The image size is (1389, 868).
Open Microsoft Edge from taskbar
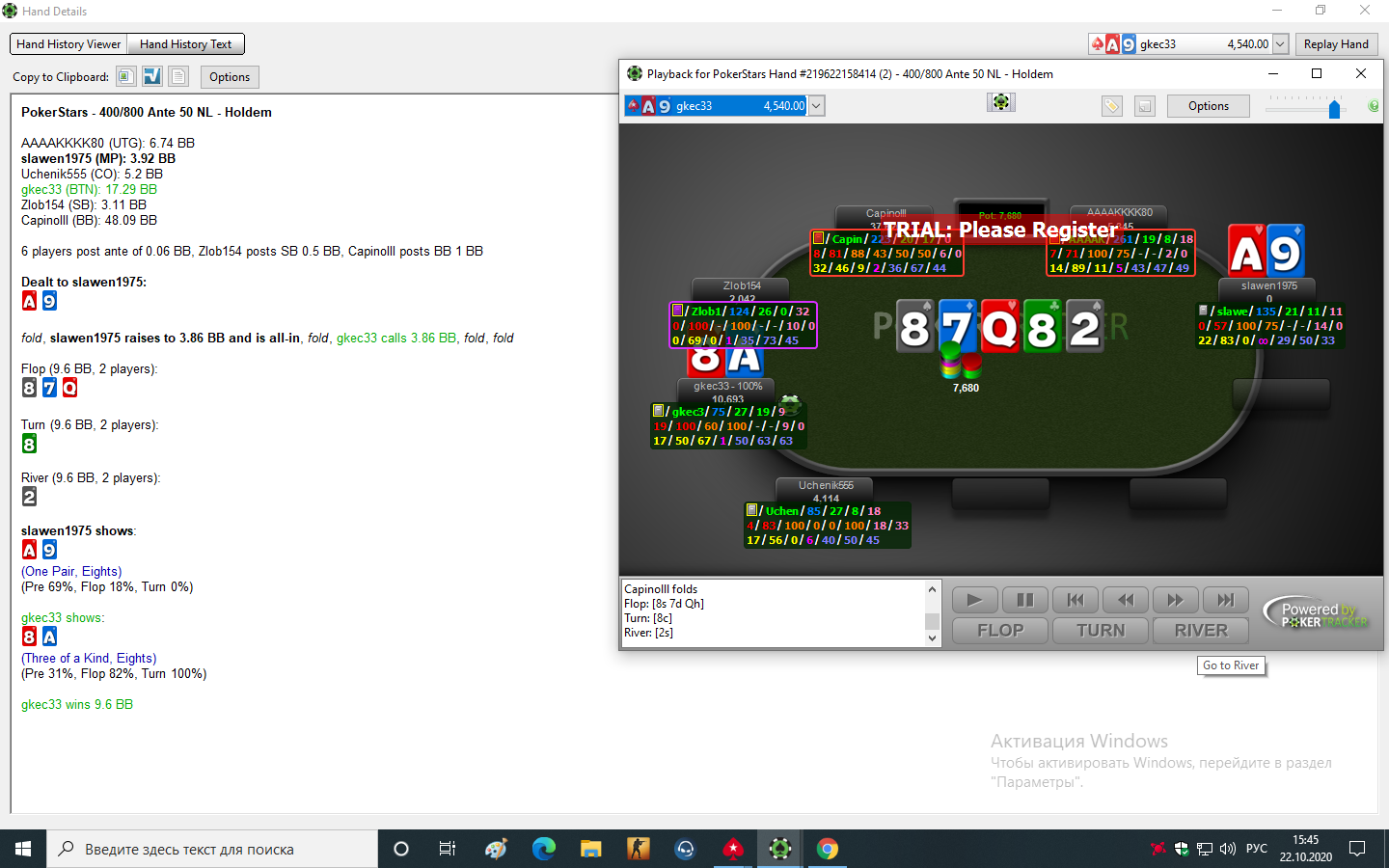[544, 849]
